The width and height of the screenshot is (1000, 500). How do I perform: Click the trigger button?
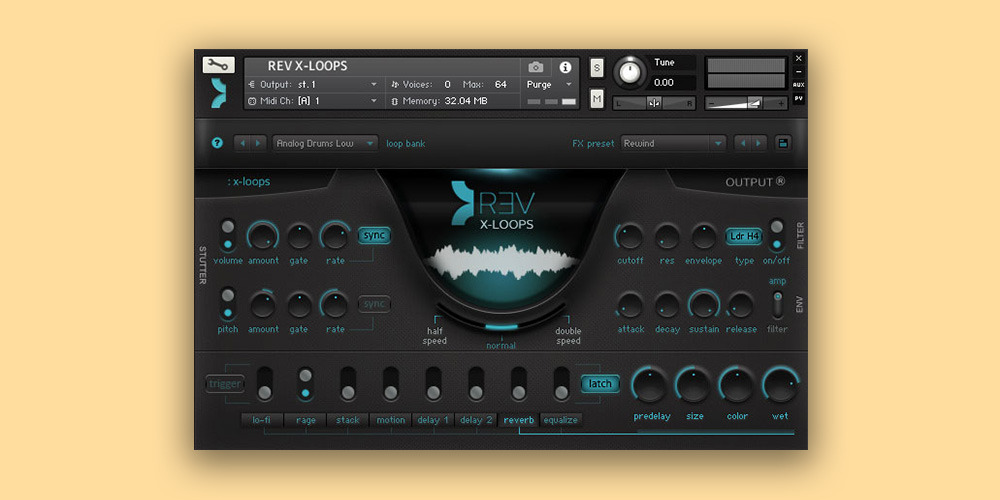[225, 384]
